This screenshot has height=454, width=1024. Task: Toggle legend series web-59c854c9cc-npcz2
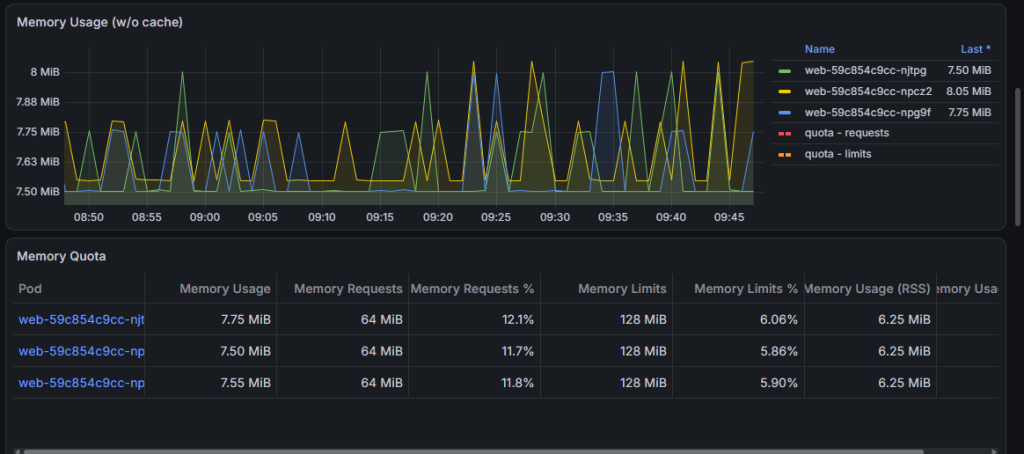tap(868, 91)
